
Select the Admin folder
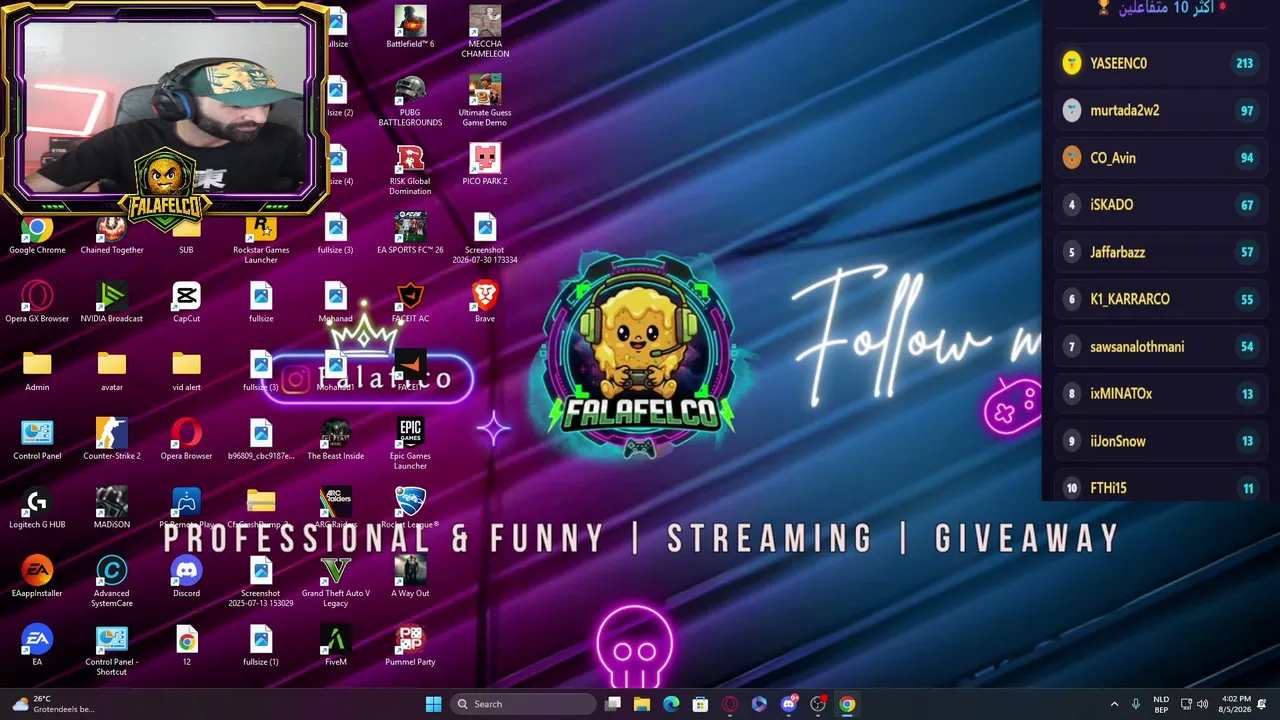pos(37,371)
